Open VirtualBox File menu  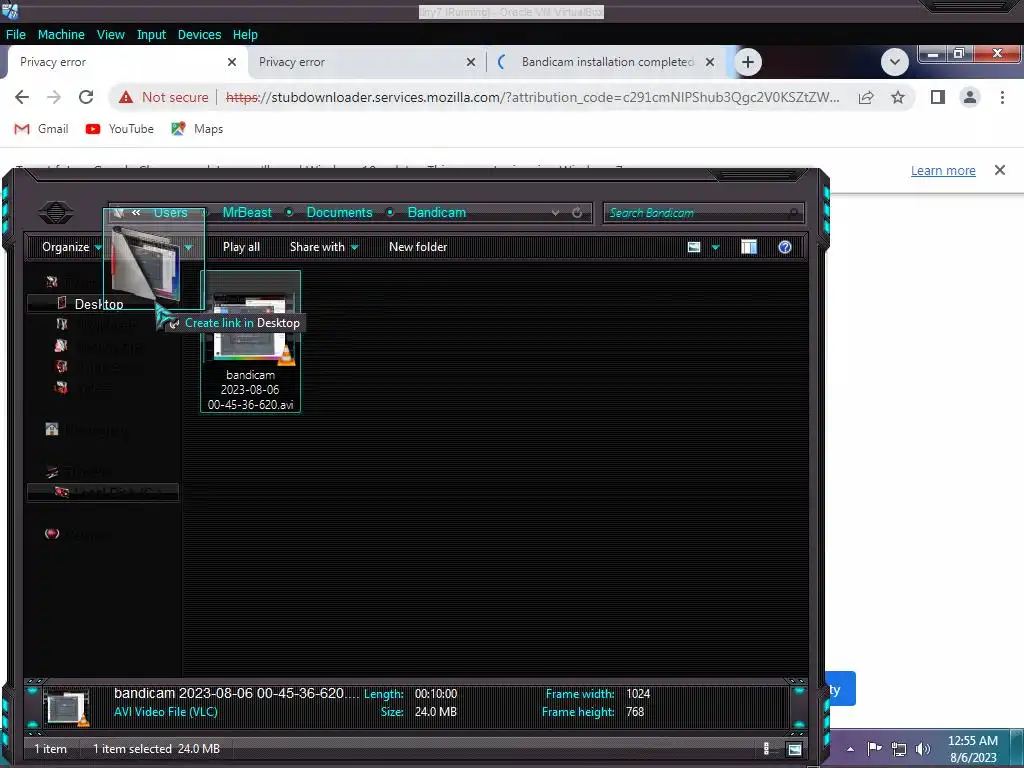pos(16,35)
